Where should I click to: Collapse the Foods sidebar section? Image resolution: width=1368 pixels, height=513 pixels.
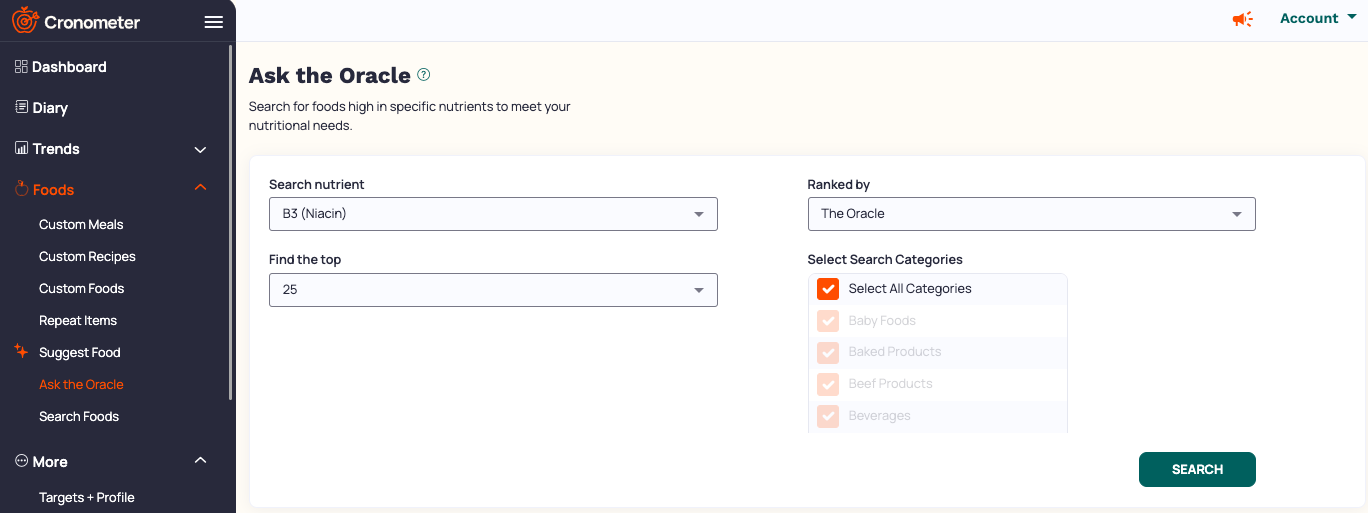tap(200, 188)
